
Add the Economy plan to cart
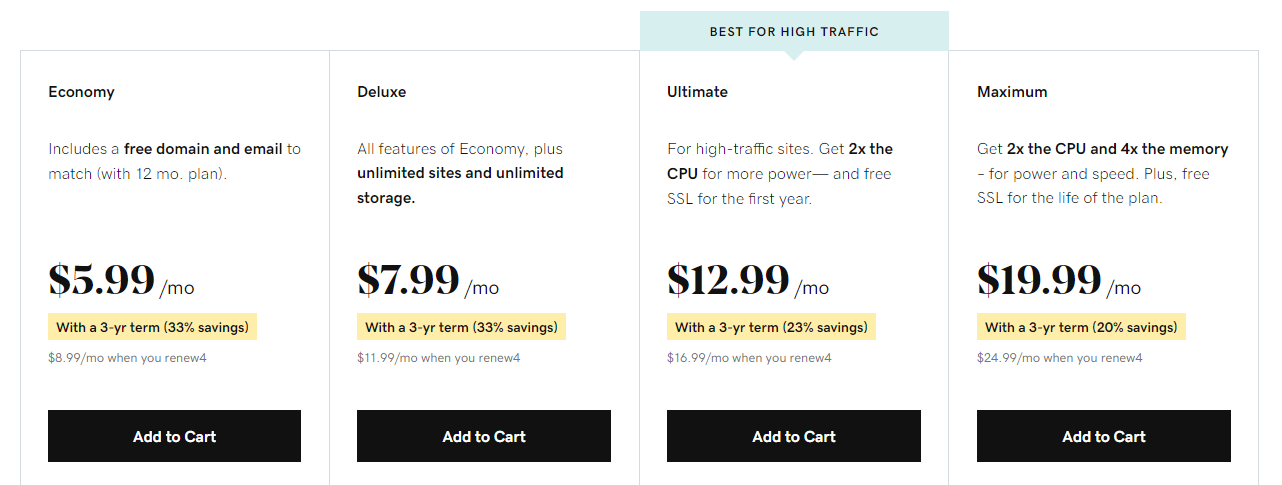tap(174, 436)
